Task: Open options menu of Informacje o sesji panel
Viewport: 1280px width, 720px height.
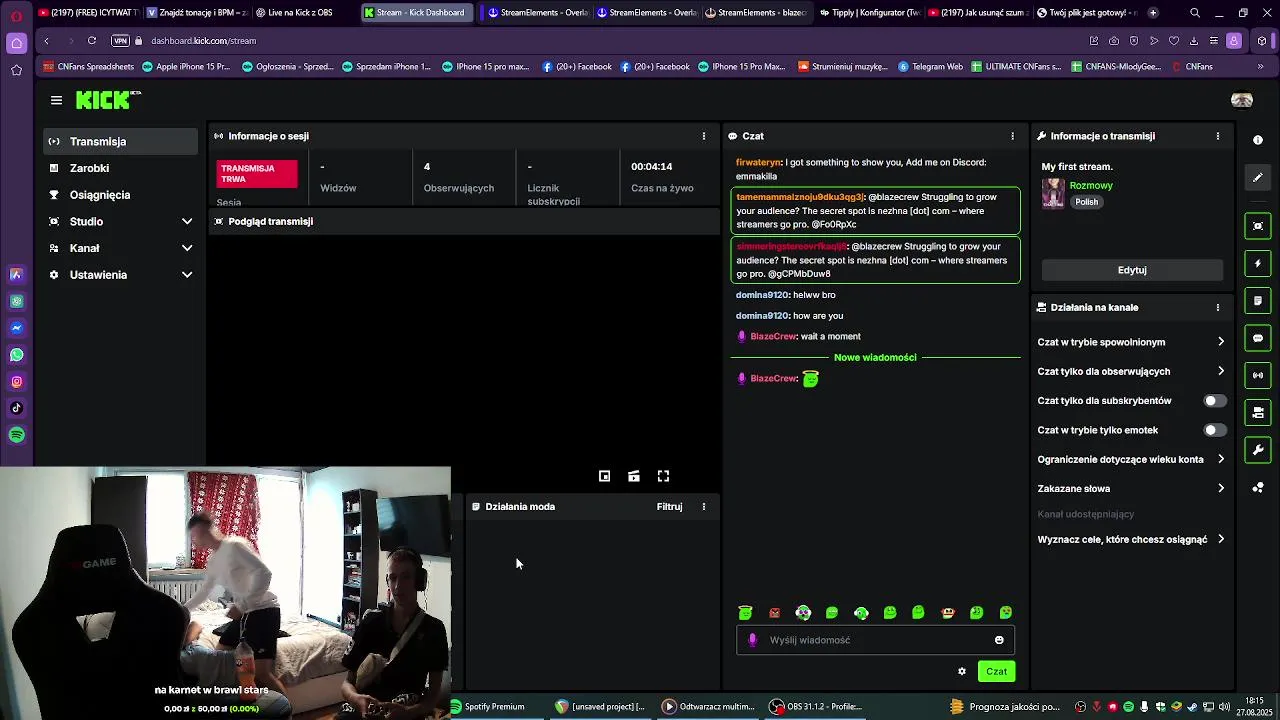Action: click(704, 136)
